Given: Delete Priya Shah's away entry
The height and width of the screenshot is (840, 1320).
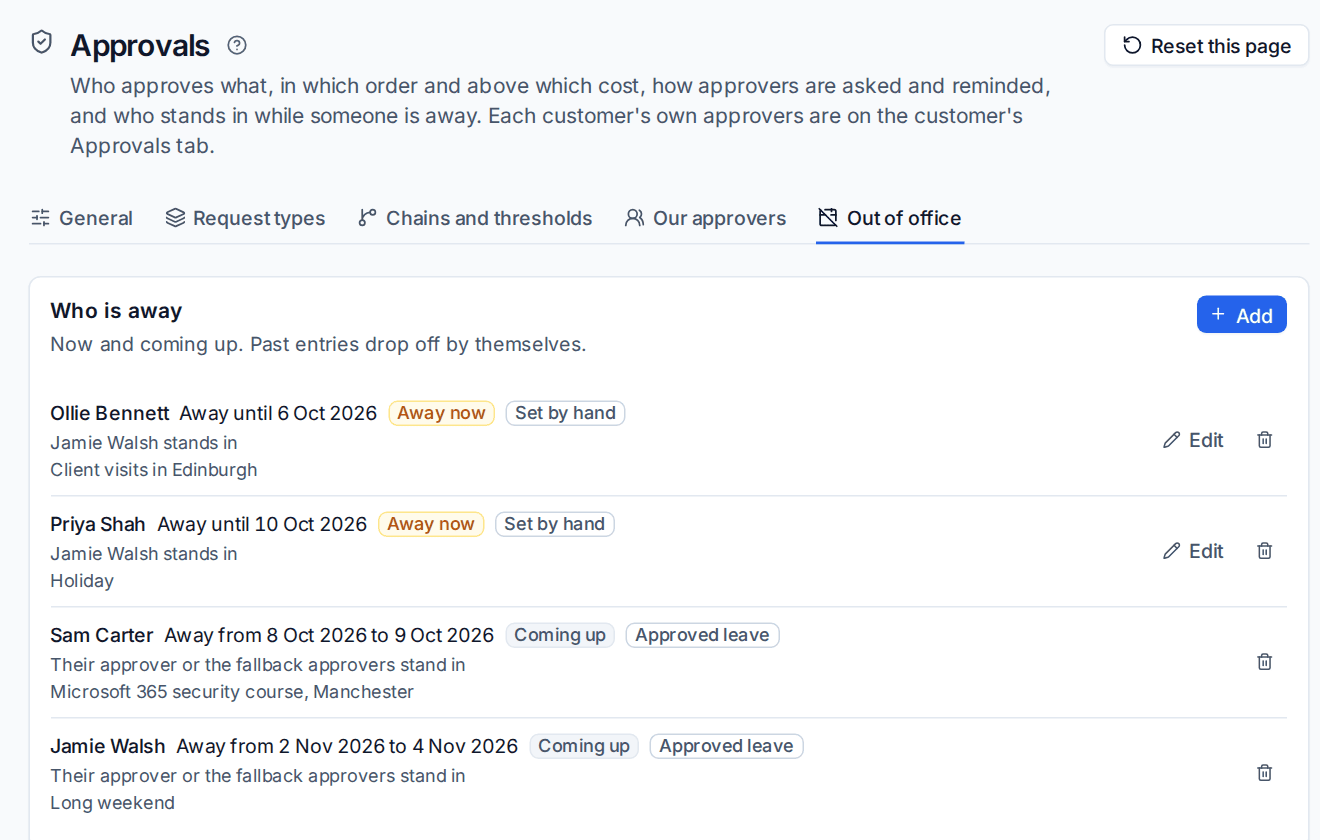Looking at the screenshot, I should (x=1265, y=551).
